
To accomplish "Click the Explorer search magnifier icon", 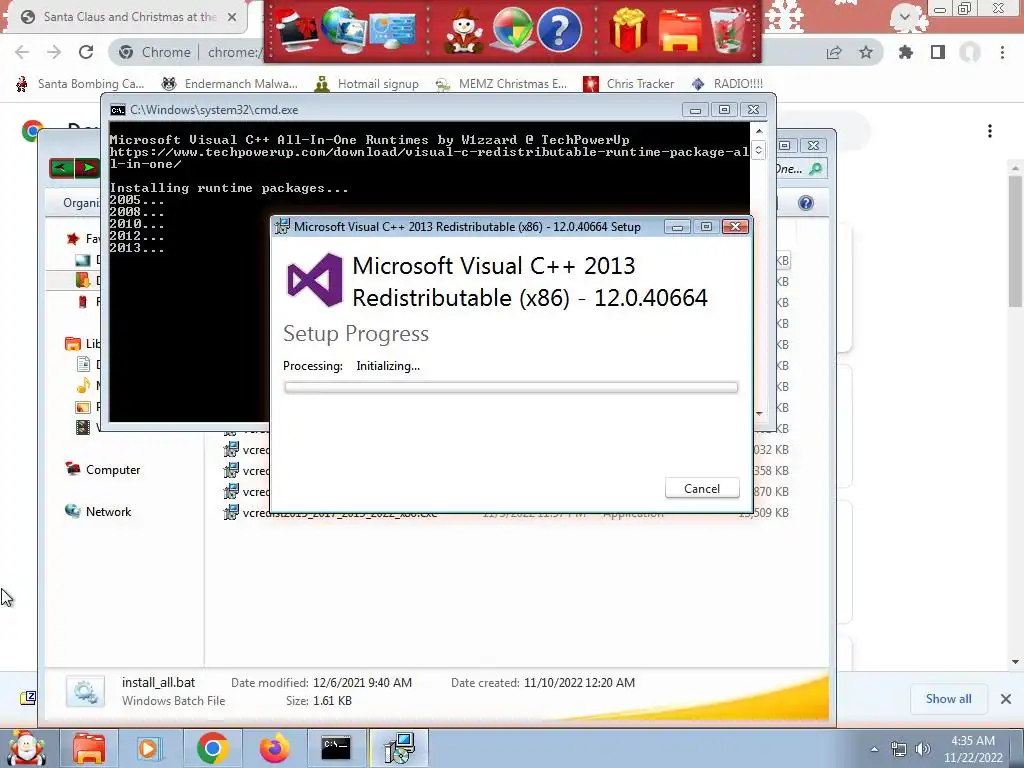I will pos(815,169).
